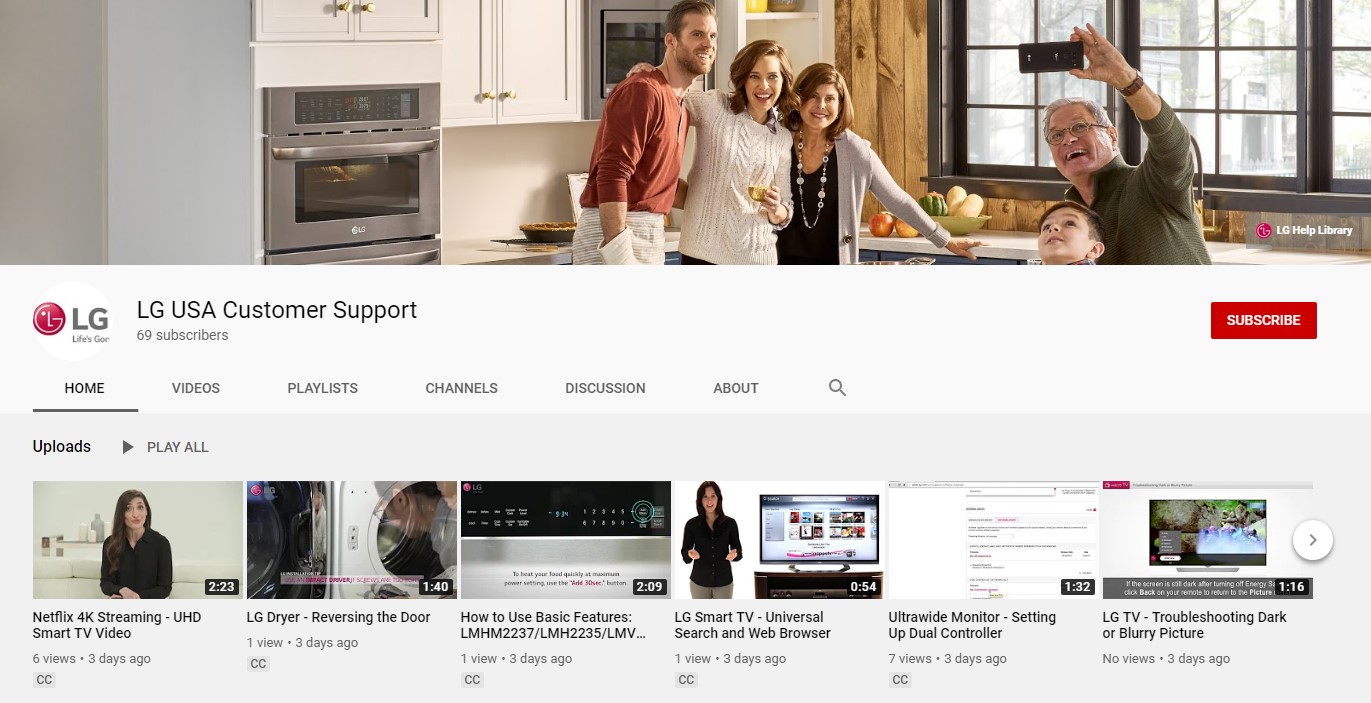Open the Uploads section heading
The image size is (1371, 703).
click(x=62, y=447)
